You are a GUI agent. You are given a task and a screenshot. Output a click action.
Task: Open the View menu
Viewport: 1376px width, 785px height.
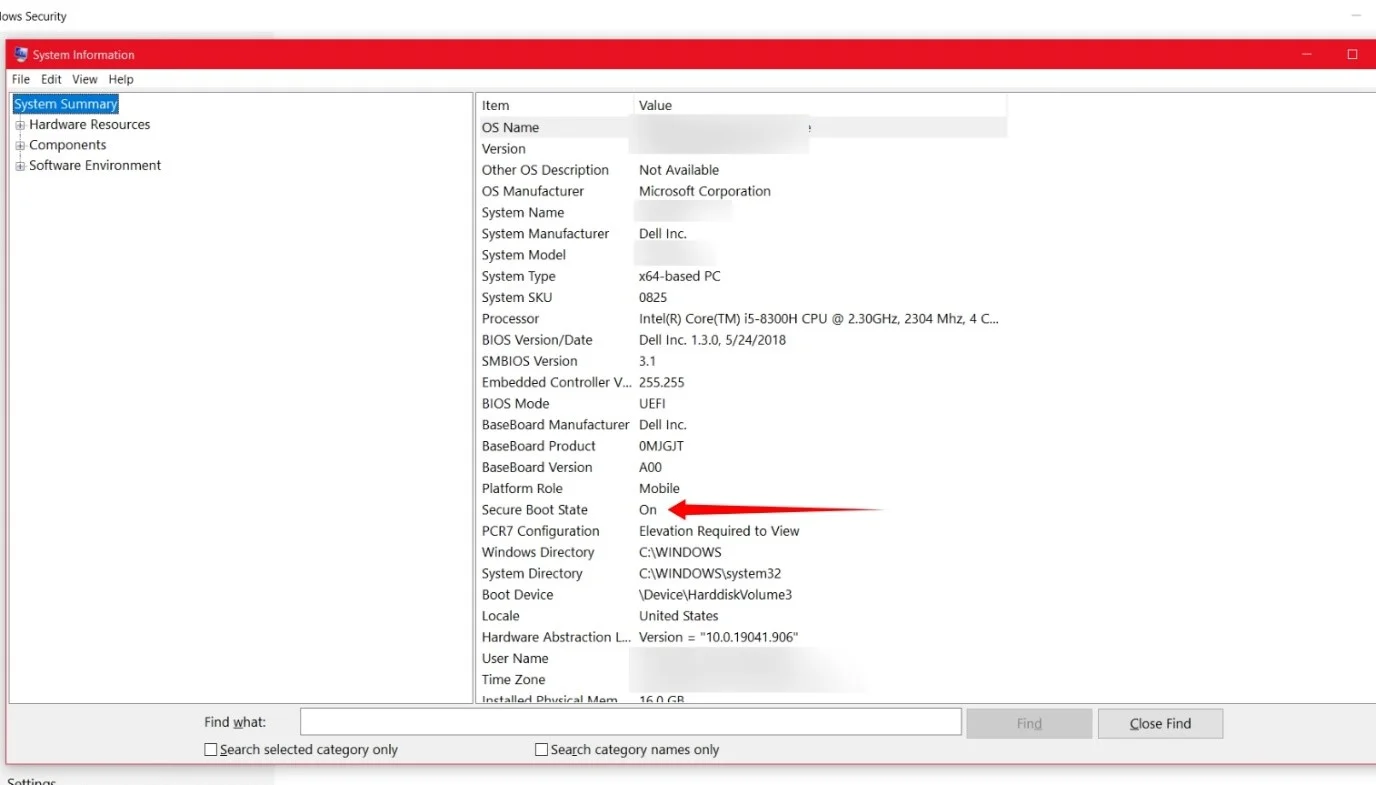(x=85, y=79)
